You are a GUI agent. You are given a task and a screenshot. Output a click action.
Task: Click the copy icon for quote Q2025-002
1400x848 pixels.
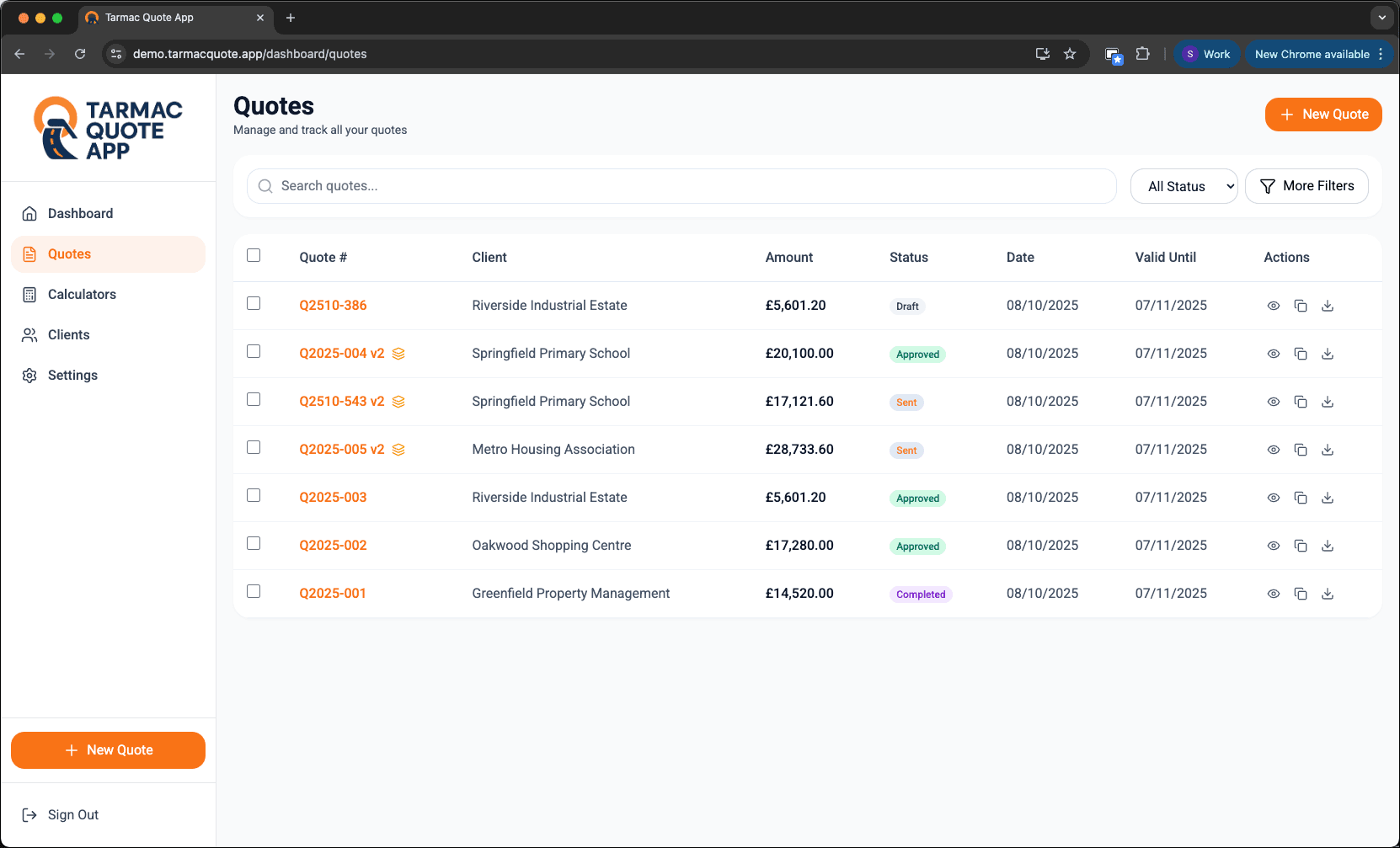point(1300,546)
